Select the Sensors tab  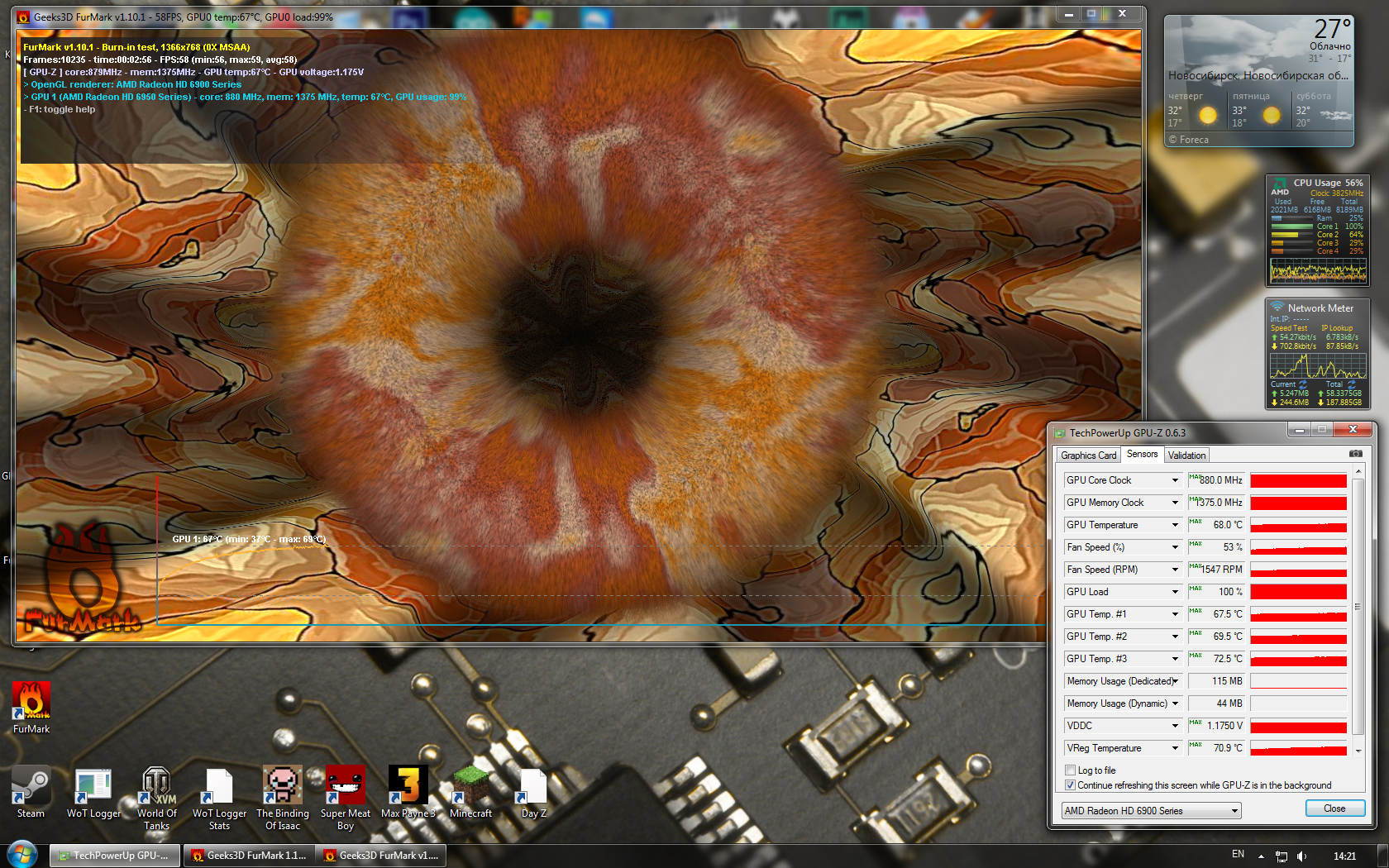click(x=1142, y=454)
